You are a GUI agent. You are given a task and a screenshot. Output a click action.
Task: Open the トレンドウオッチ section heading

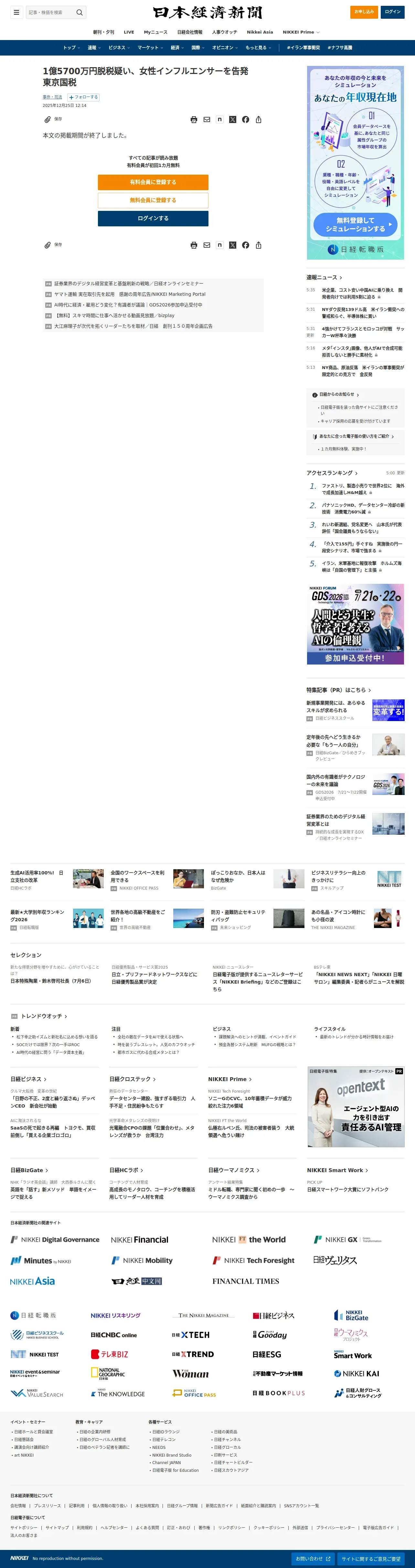(x=44, y=1016)
